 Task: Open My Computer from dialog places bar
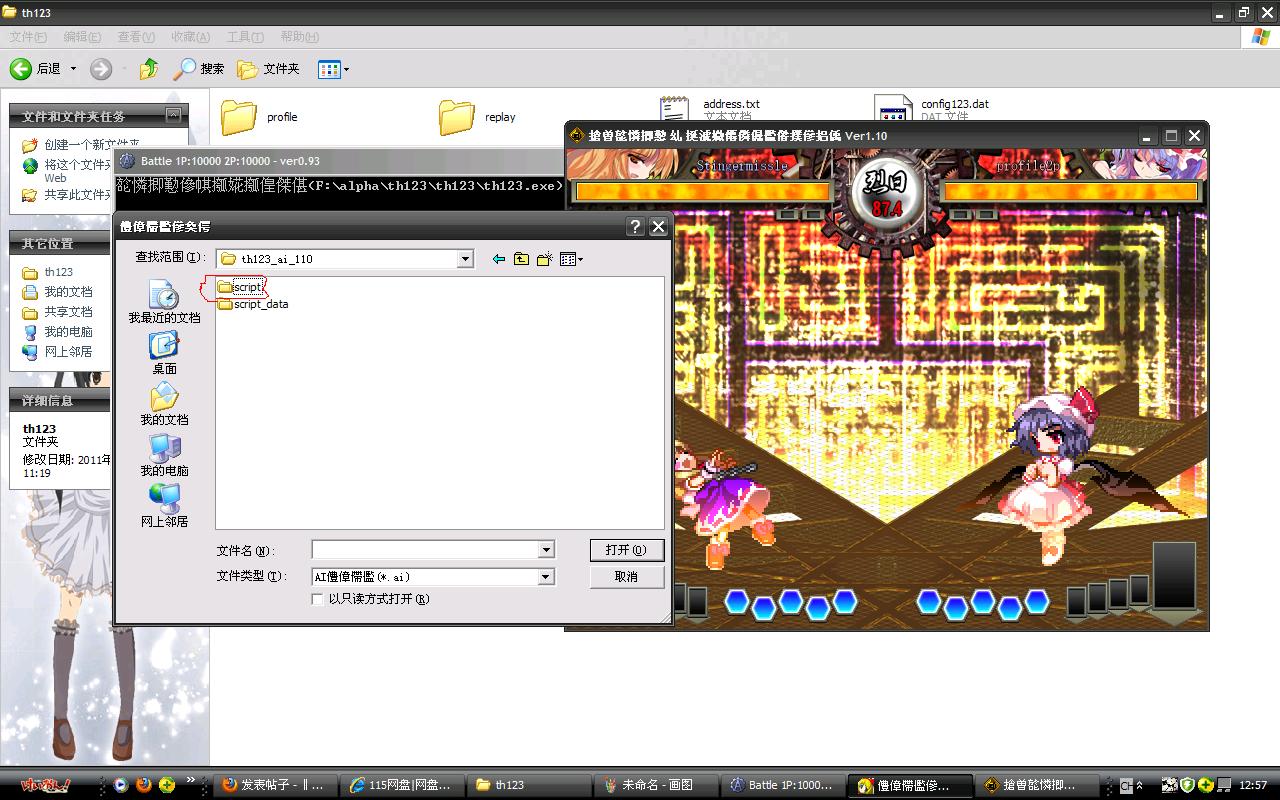click(x=164, y=449)
